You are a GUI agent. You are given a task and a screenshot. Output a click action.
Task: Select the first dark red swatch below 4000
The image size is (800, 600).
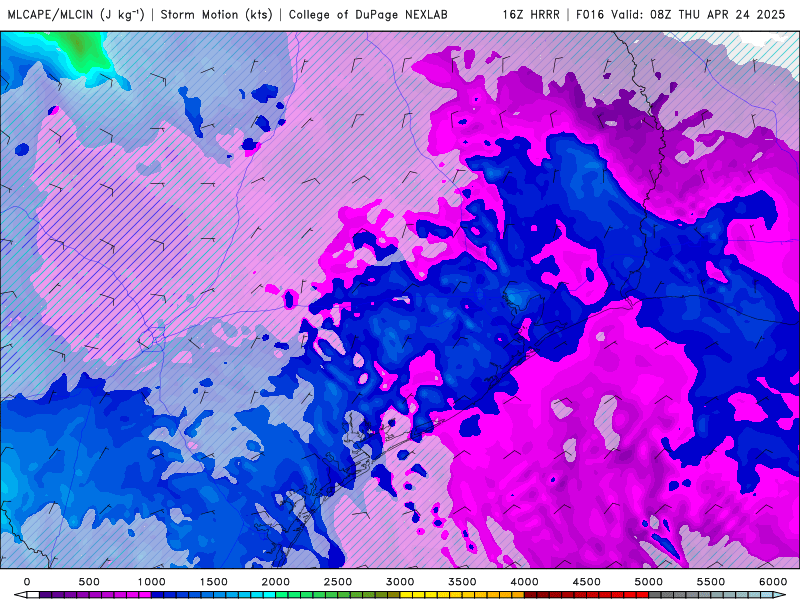tap(531, 595)
